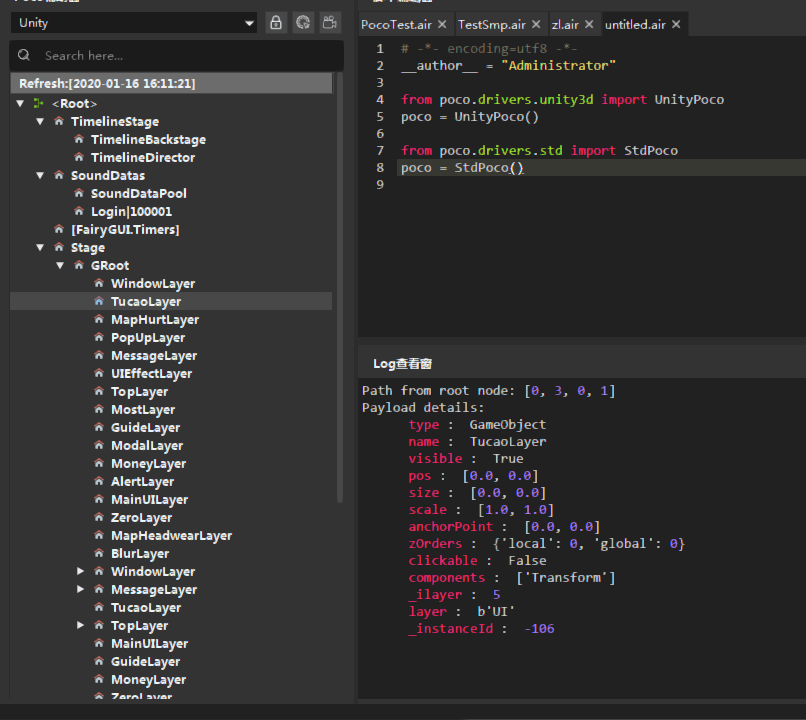The width and height of the screenshot is (806, 720).
Task: Expand the MessageLayer node with arrow
Action: pos(80,589)
